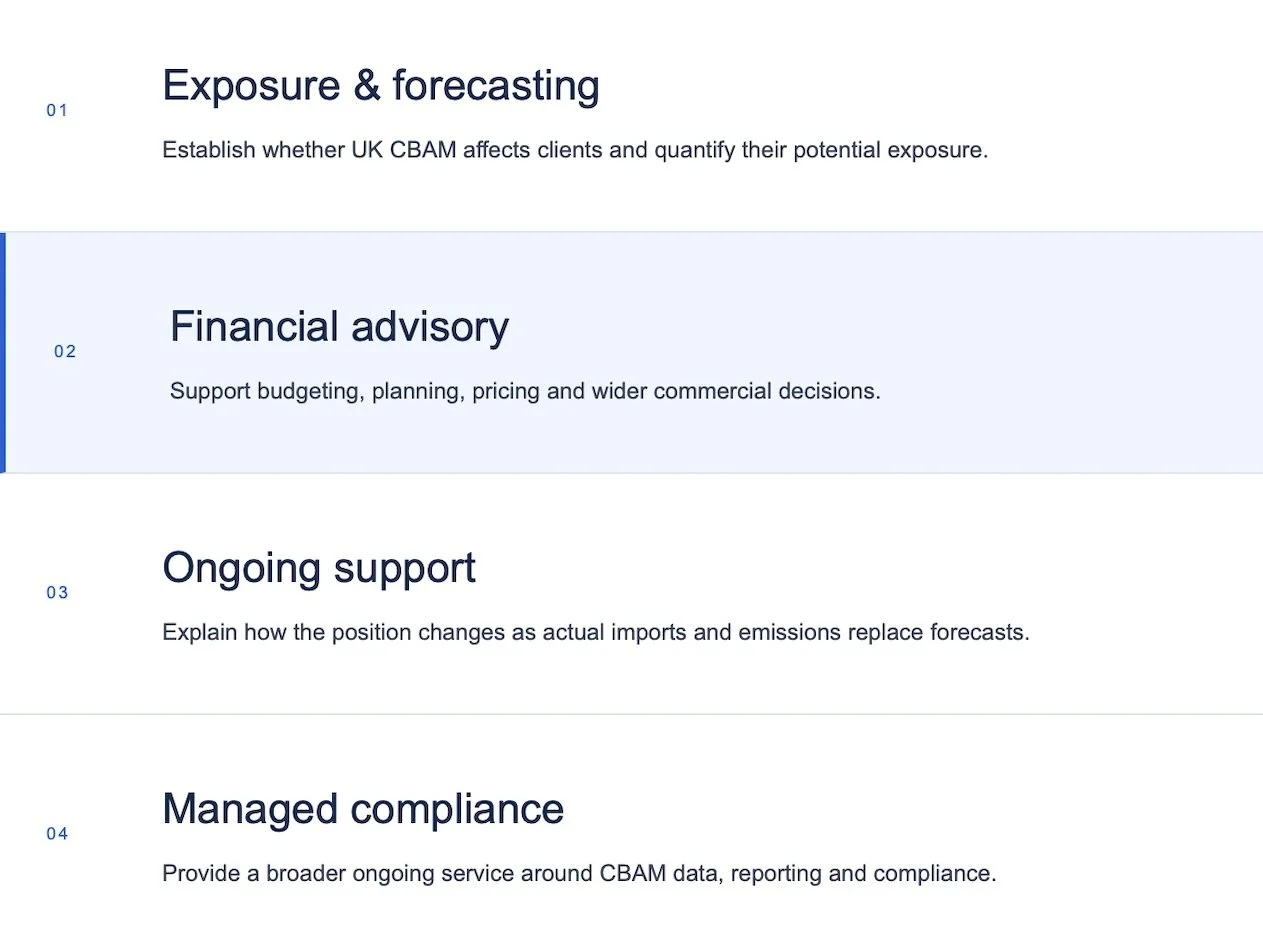
Task: Select the Managed compliance row area
Action: click(631, 824)
